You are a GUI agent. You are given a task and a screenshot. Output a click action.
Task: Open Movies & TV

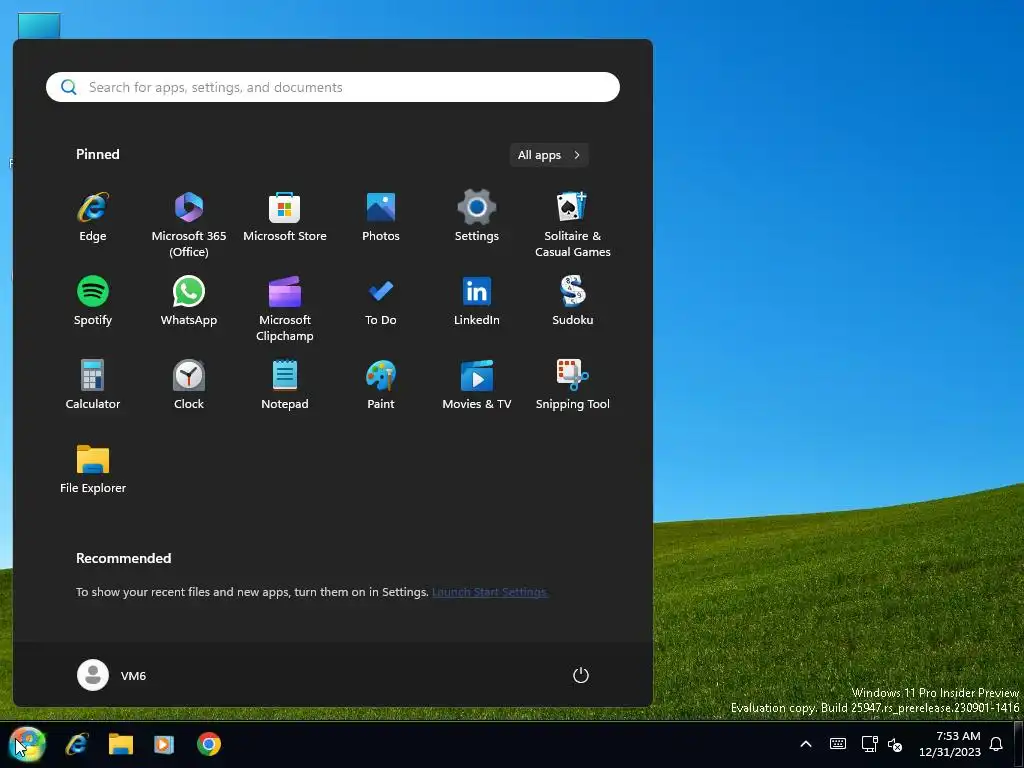tap(477, 384)
